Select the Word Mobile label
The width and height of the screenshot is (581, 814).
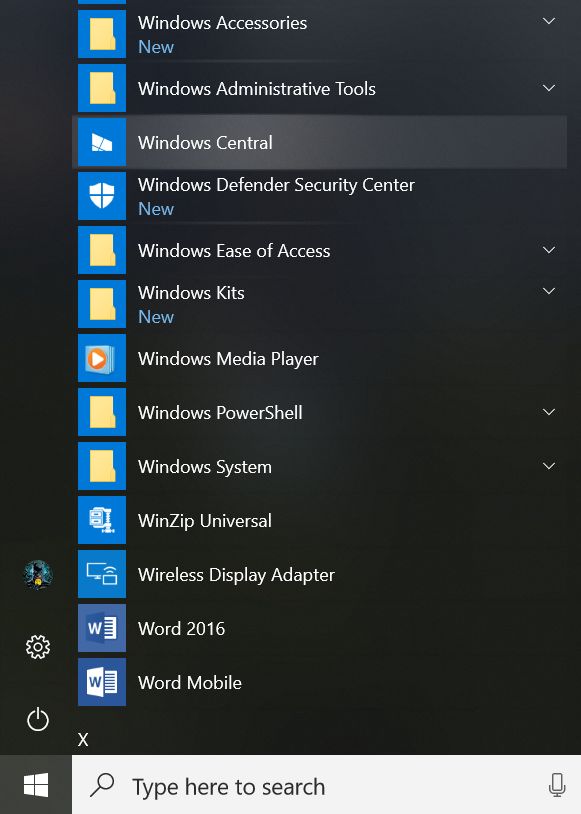coord(190,683)
